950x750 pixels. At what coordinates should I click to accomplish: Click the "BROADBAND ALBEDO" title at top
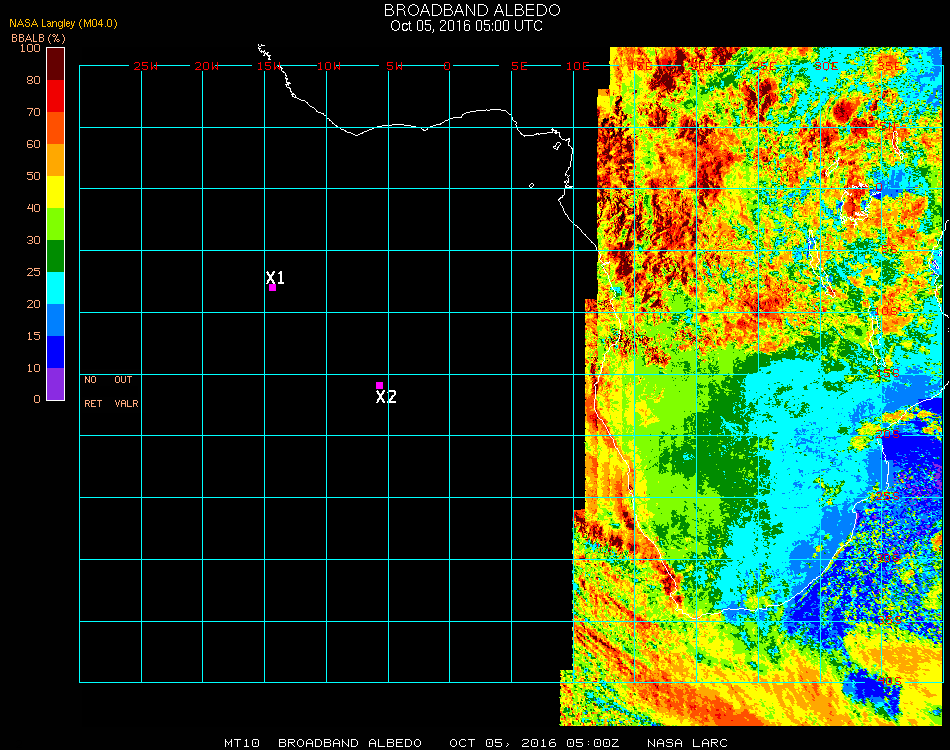tap(472, 10)
